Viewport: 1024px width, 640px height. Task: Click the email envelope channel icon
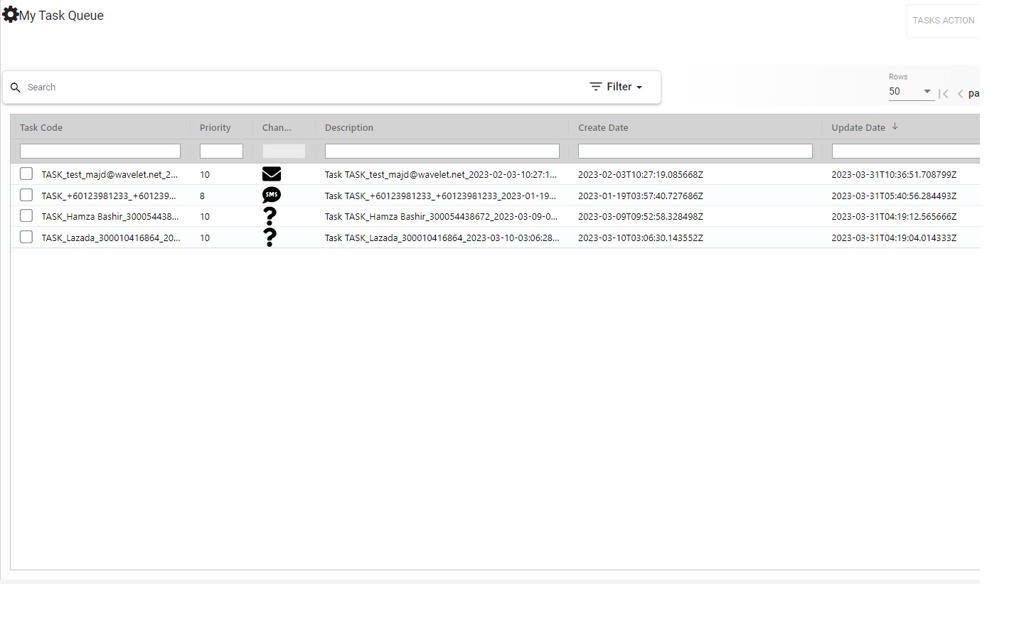point(271,174)
